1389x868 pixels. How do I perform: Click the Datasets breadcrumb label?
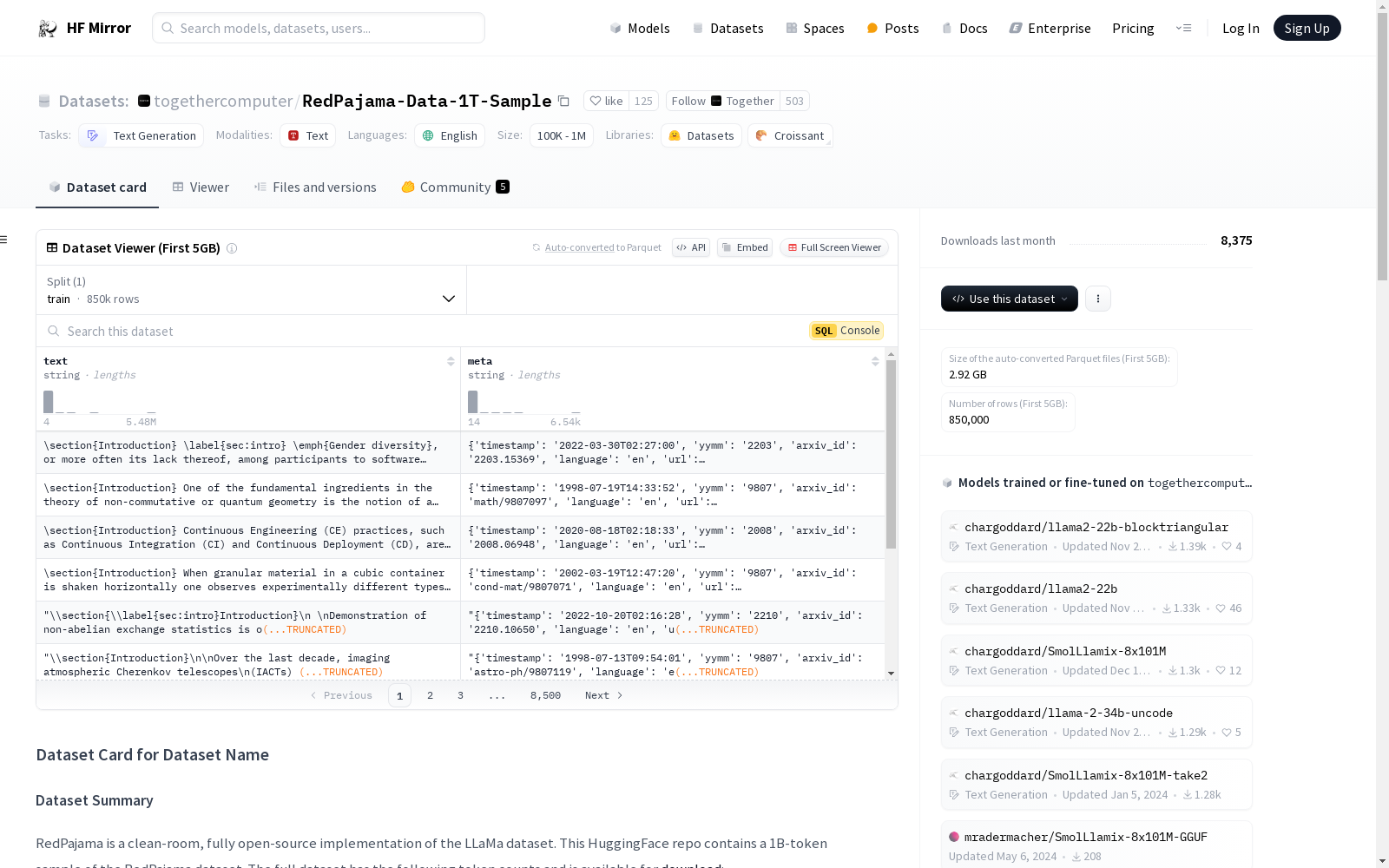94,101
